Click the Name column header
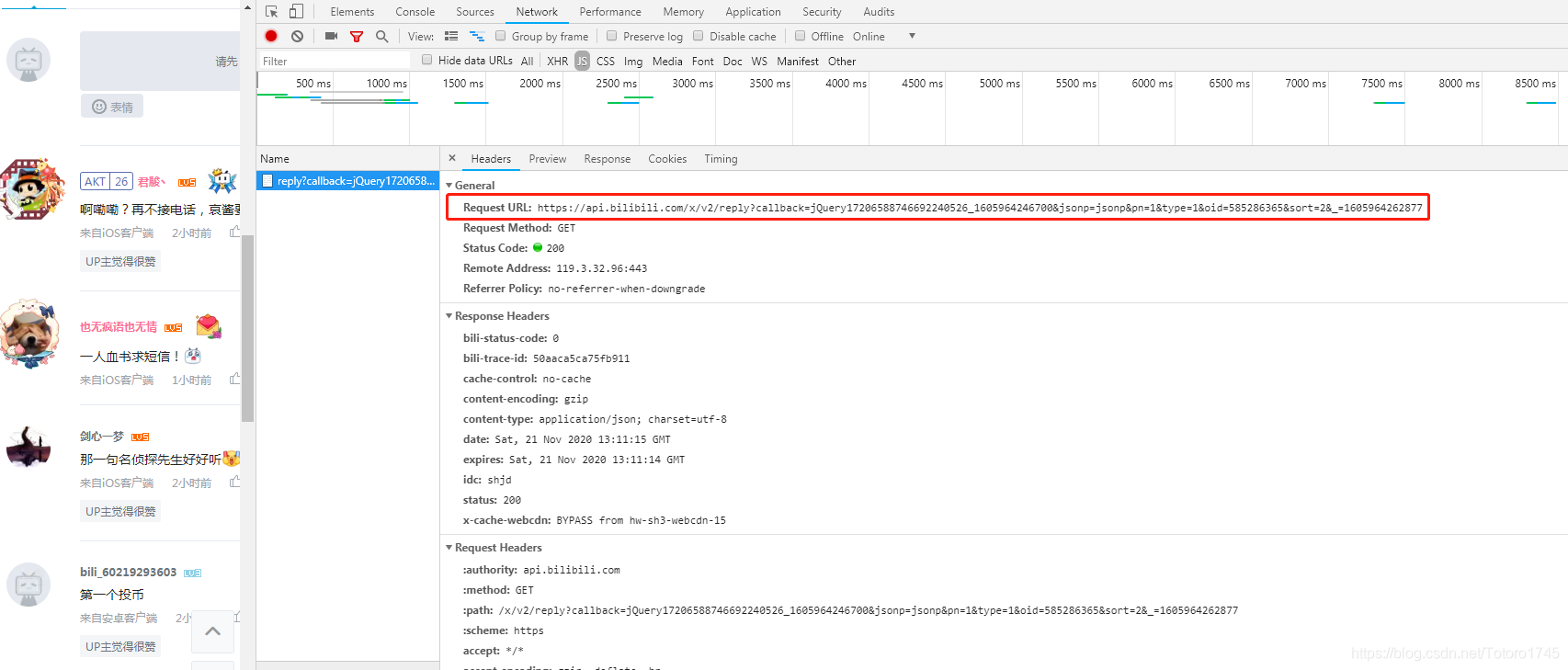Screen dimensions: 1568x670 click(347, 158)
